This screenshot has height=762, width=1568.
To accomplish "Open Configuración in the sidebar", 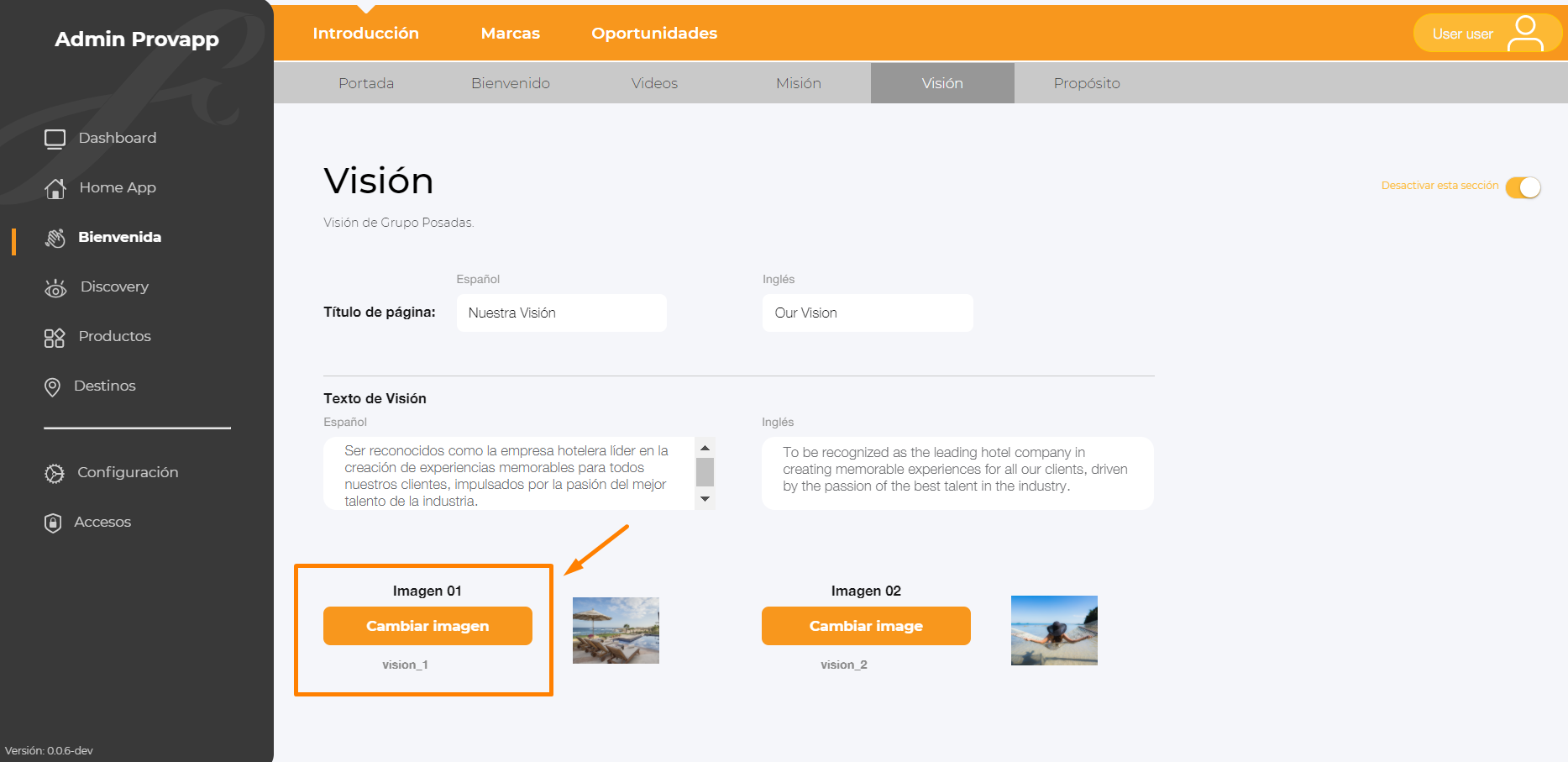I will pyautogui.click(x=128, y=472).
